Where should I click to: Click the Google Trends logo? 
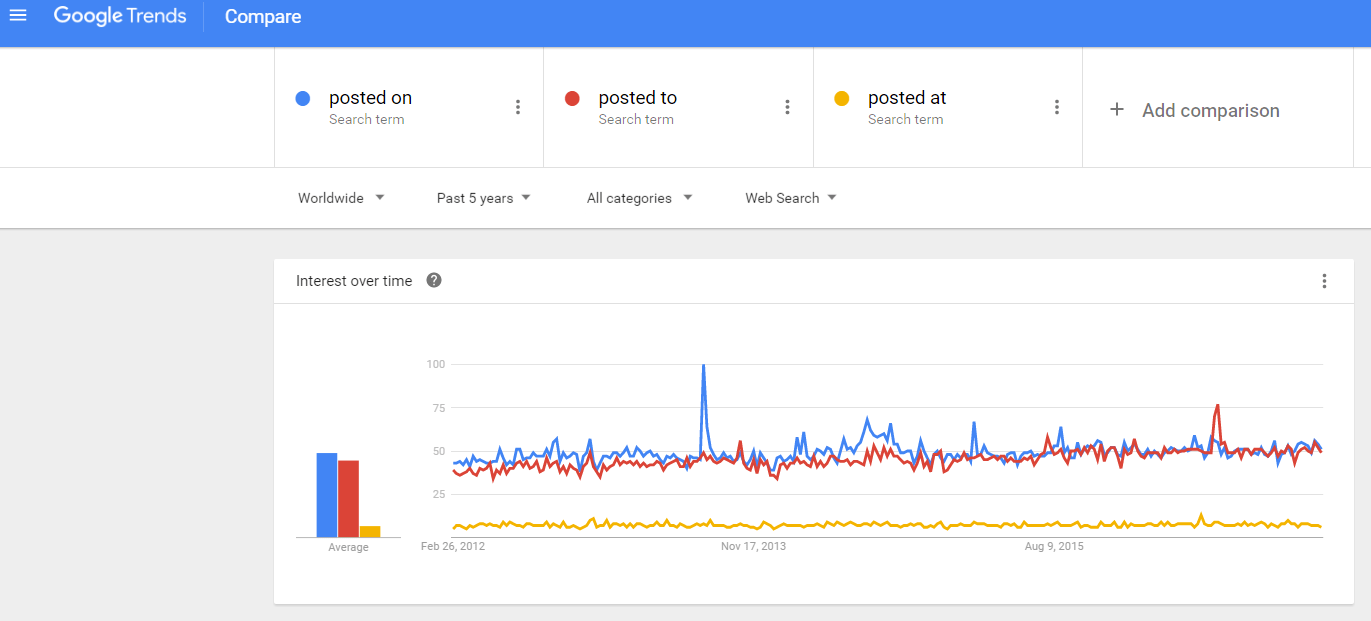click(120, 16)
